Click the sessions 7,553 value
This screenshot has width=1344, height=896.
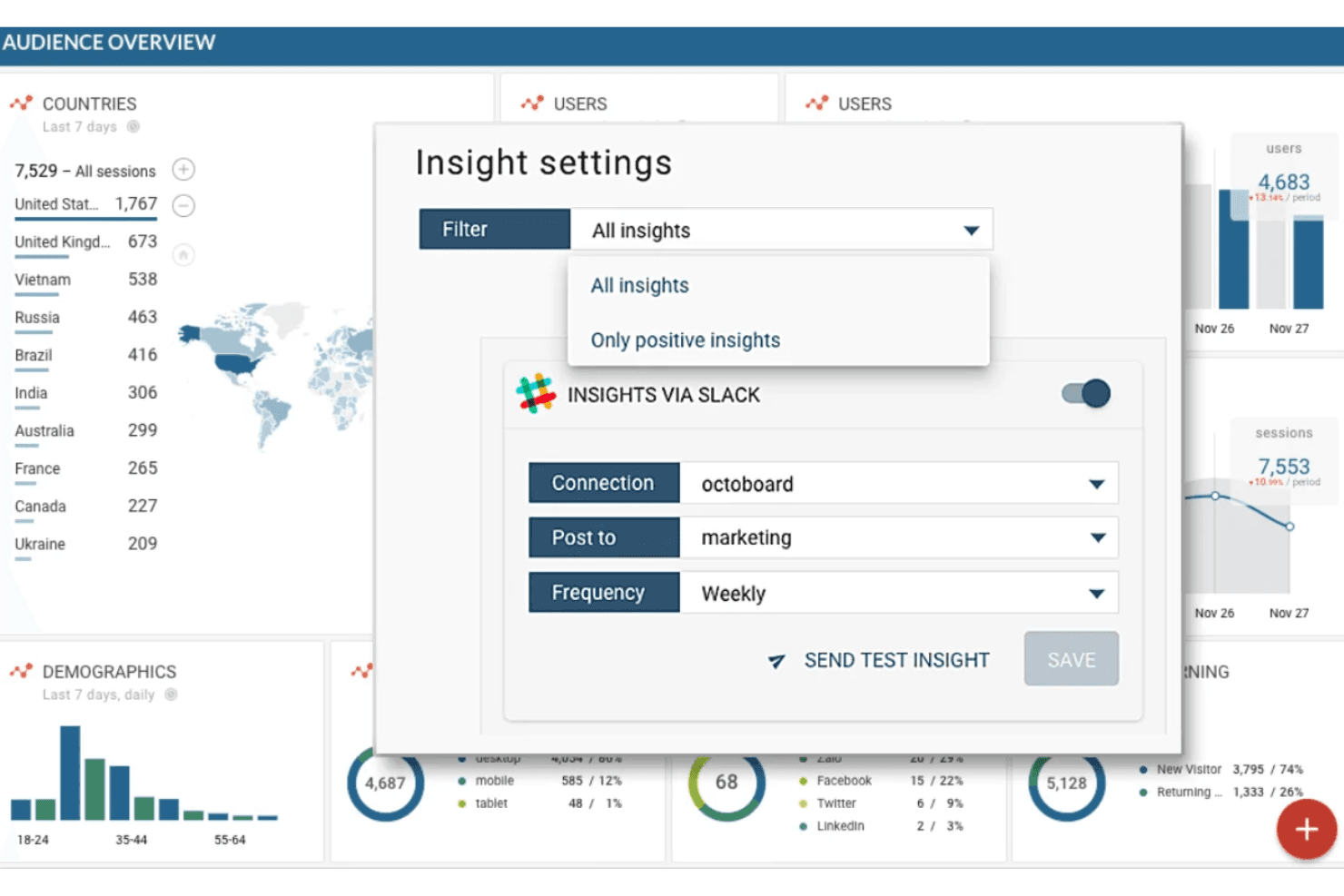[x=1283, y=467]
